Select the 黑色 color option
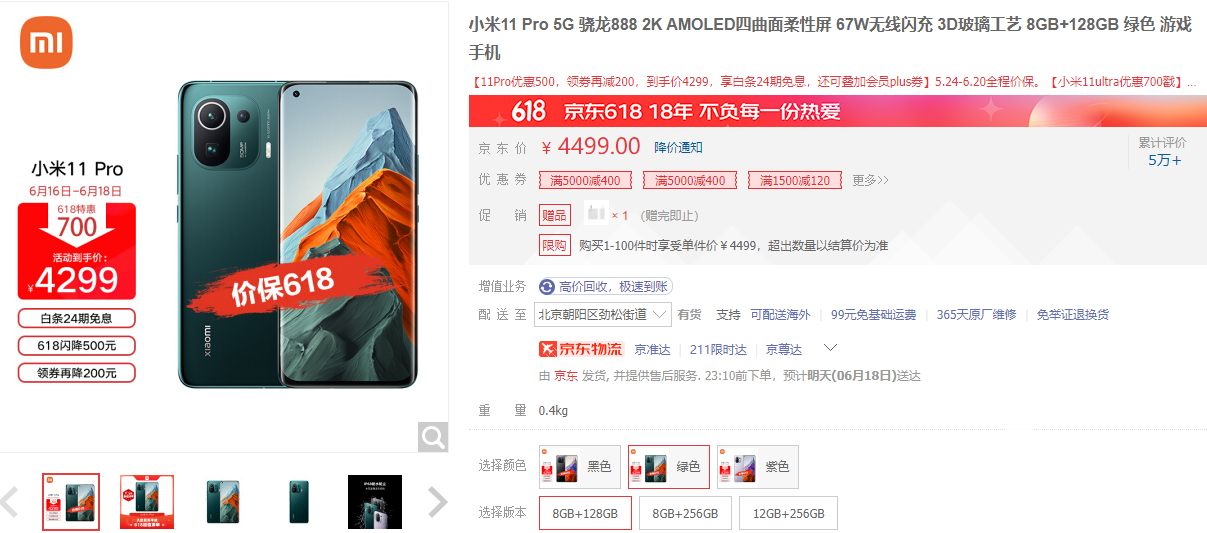The image size is (1207, 533). click(x=580, y=467)
